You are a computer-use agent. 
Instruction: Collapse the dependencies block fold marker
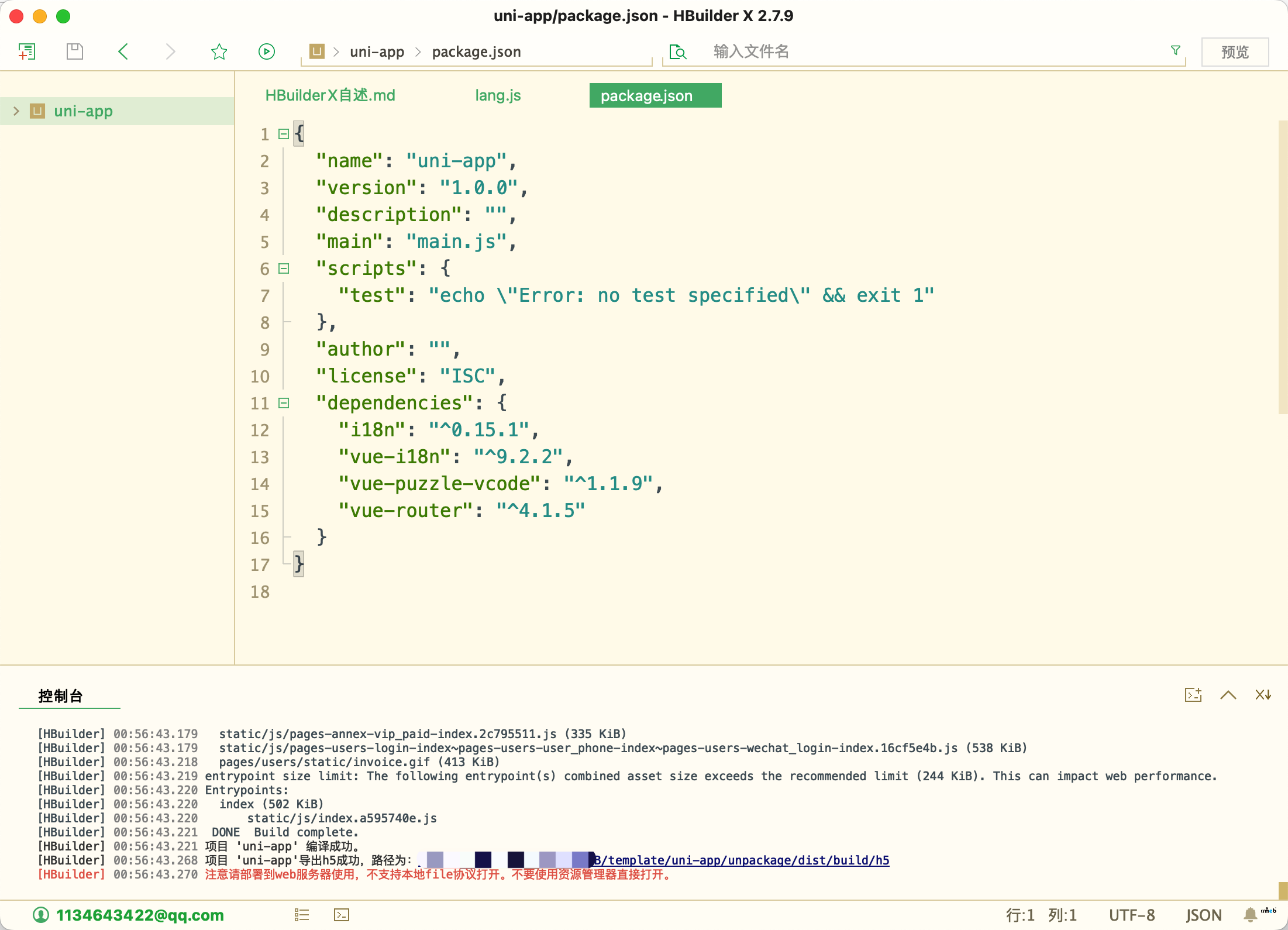coord(284,403)
